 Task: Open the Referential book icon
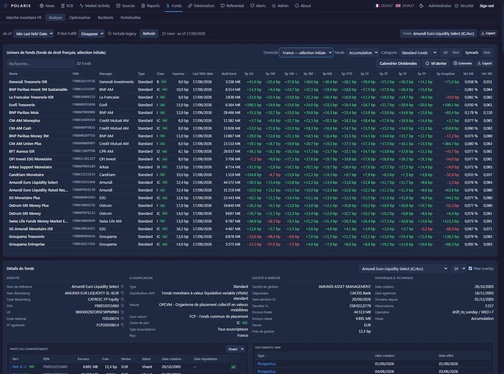point(222,6)
